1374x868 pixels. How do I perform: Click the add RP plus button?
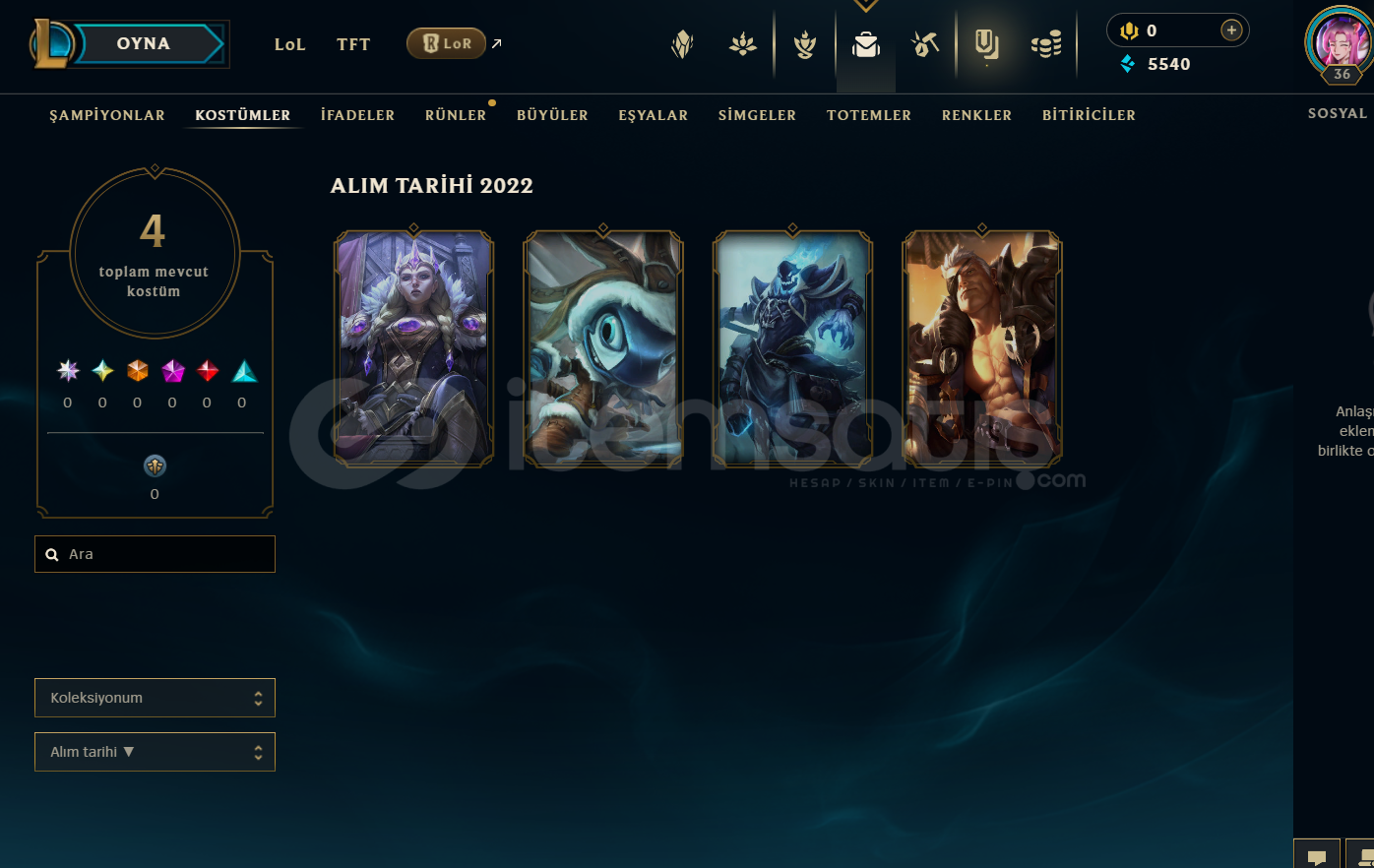[1231, 31]
